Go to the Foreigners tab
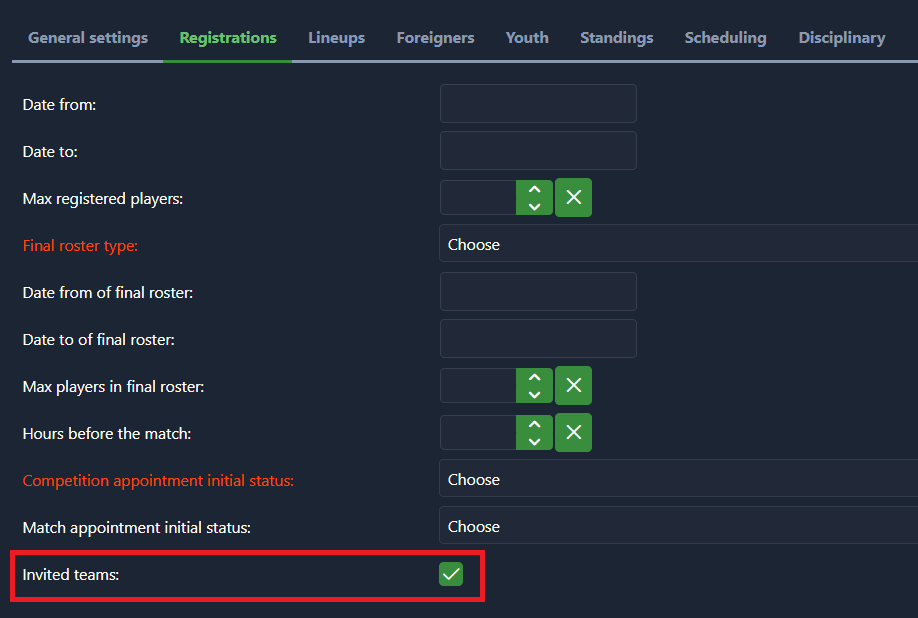918x618 pixels. coord(435,38)
